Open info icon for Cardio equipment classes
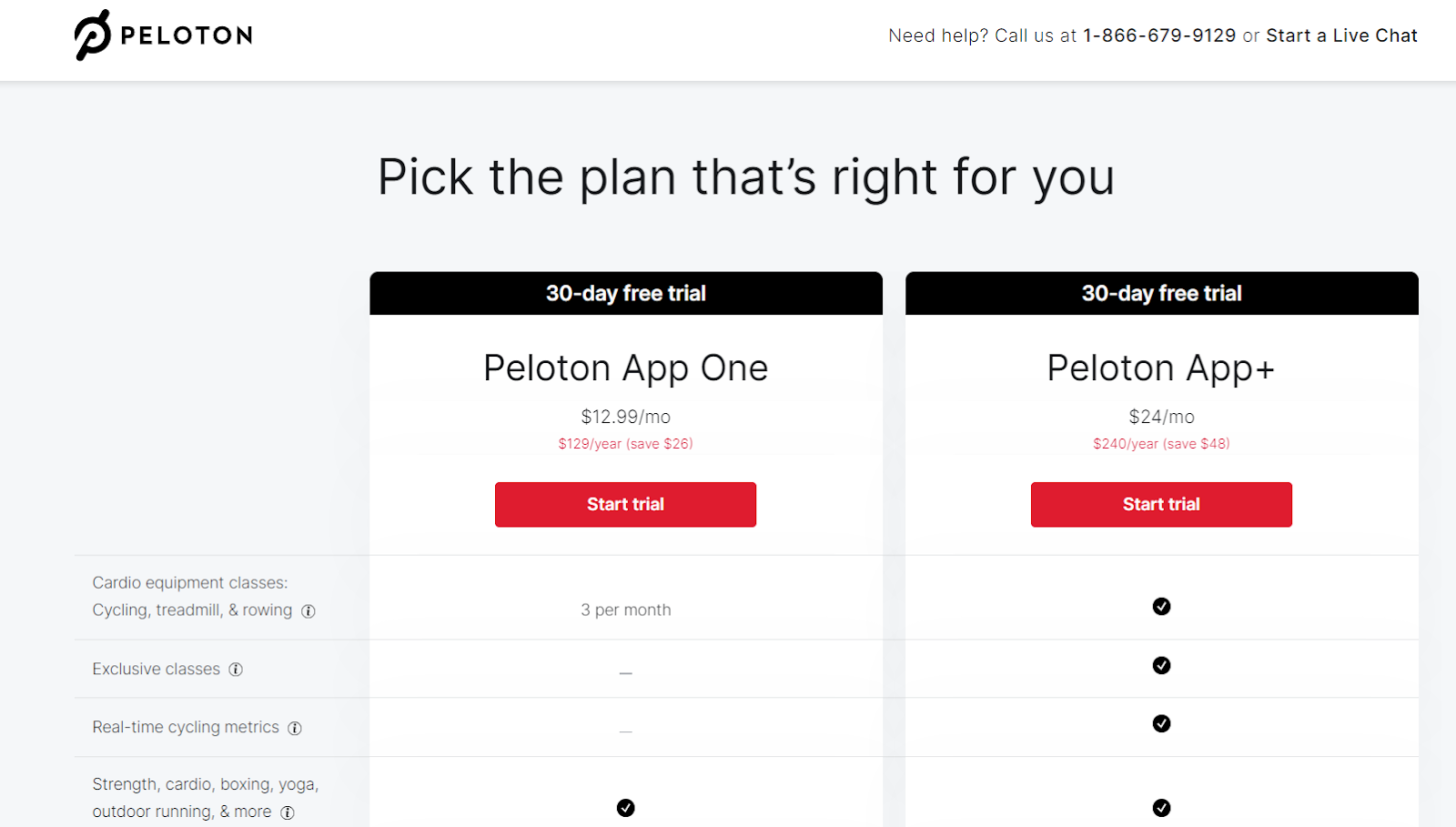The height and width of the screenshot is (827, 1456). [x=308, y=611]
